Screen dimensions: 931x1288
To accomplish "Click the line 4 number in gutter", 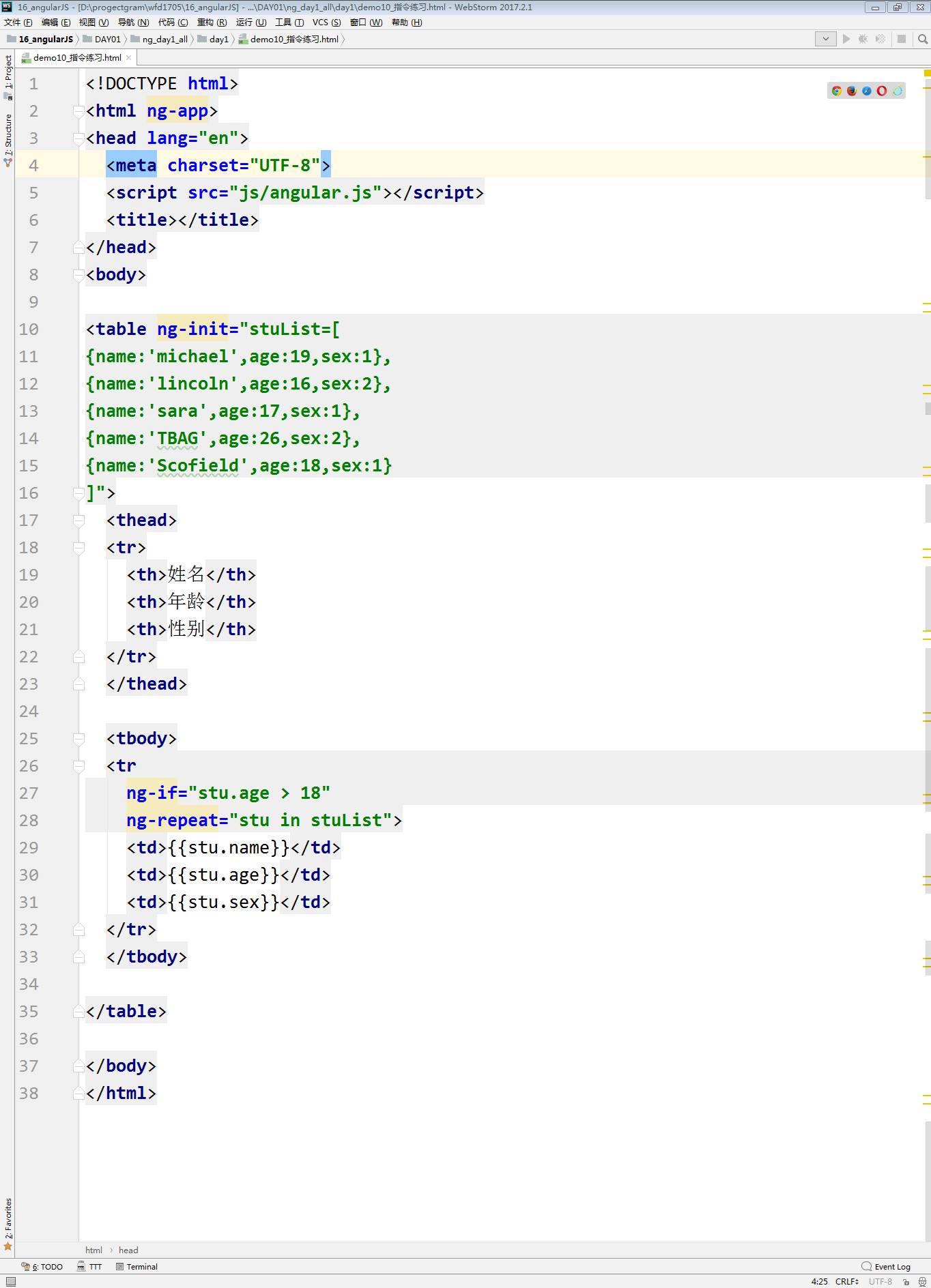I will click(x=33, y=166).
